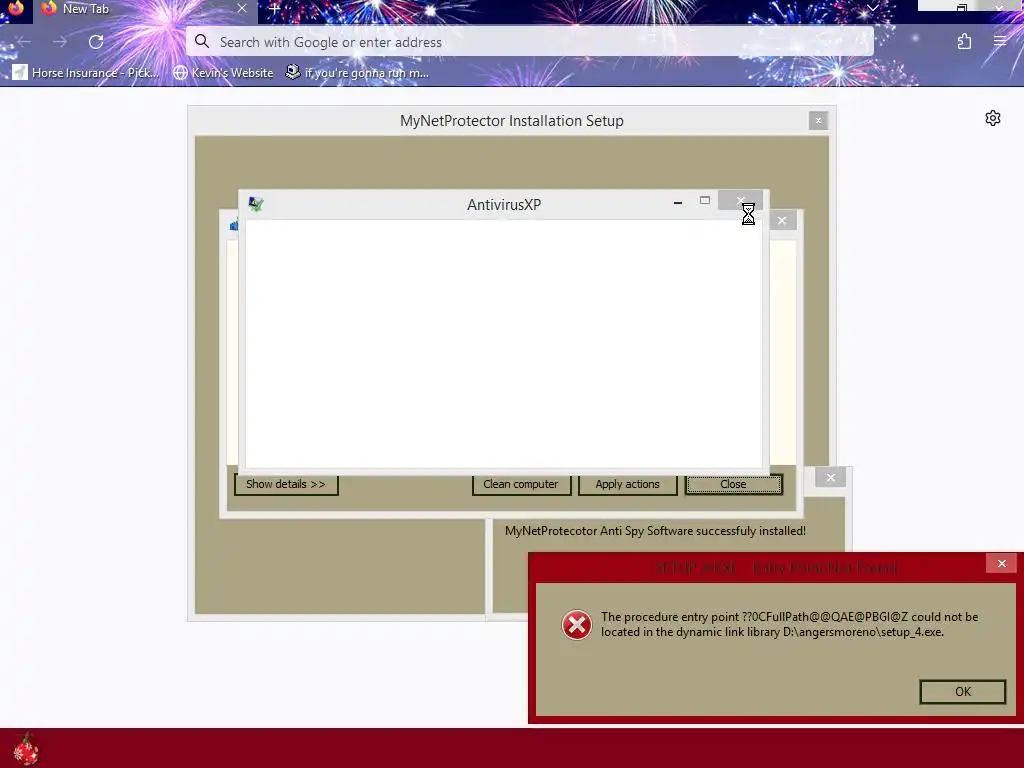Close the MyNetProtector Installation Setup window

818,120
